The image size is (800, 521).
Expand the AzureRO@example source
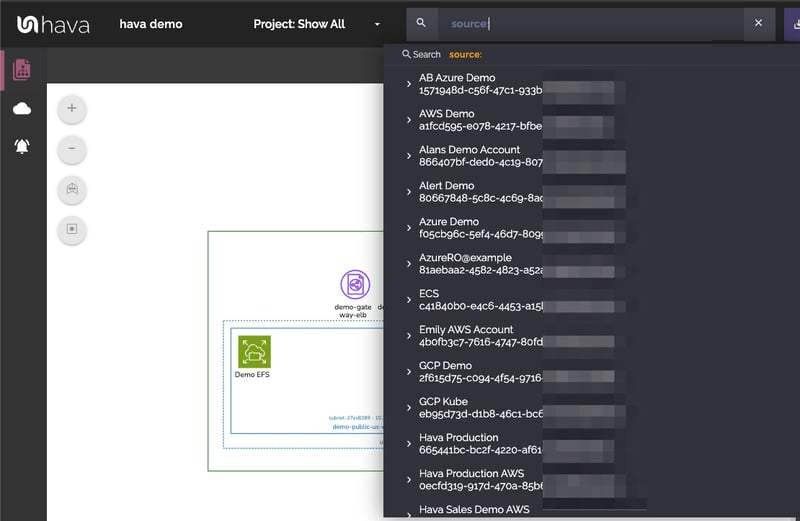(409, 264)
